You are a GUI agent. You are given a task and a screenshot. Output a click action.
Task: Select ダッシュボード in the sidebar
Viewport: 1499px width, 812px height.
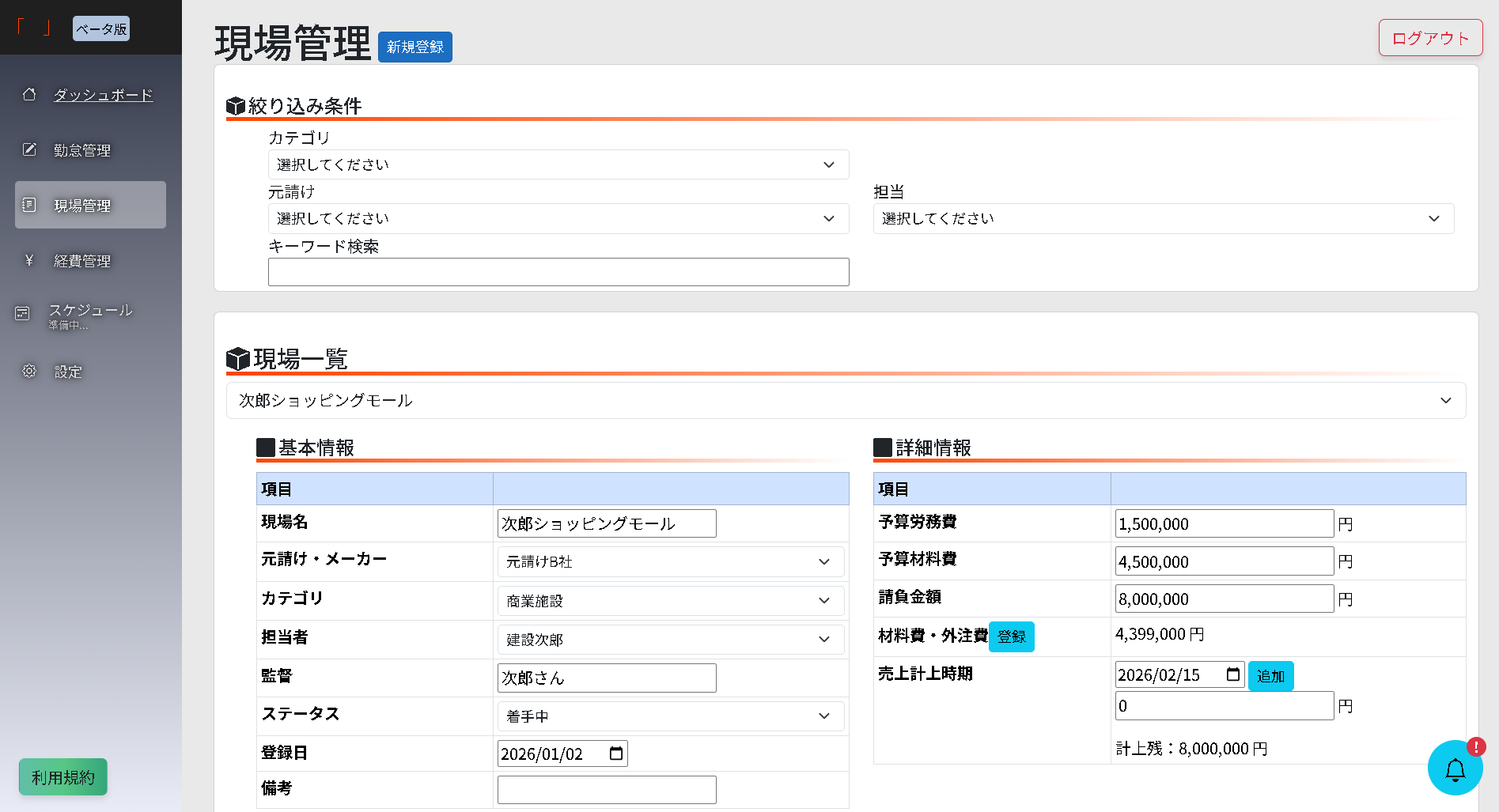[x=103, y=95]
